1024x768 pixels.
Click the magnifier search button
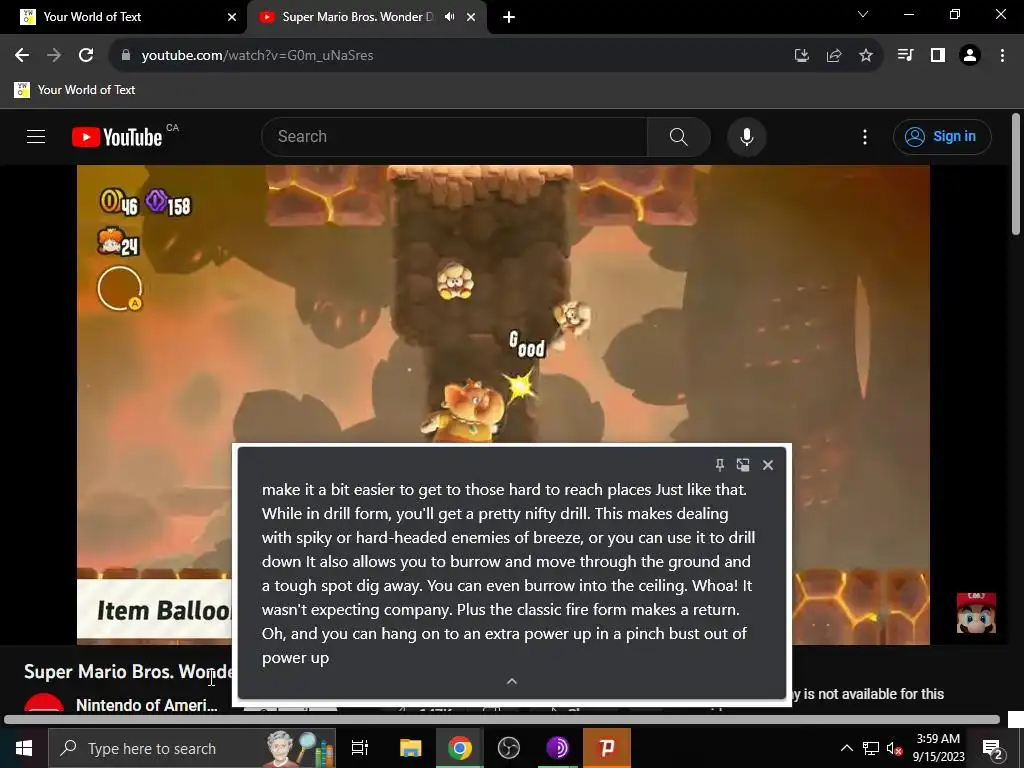(679, 136)
